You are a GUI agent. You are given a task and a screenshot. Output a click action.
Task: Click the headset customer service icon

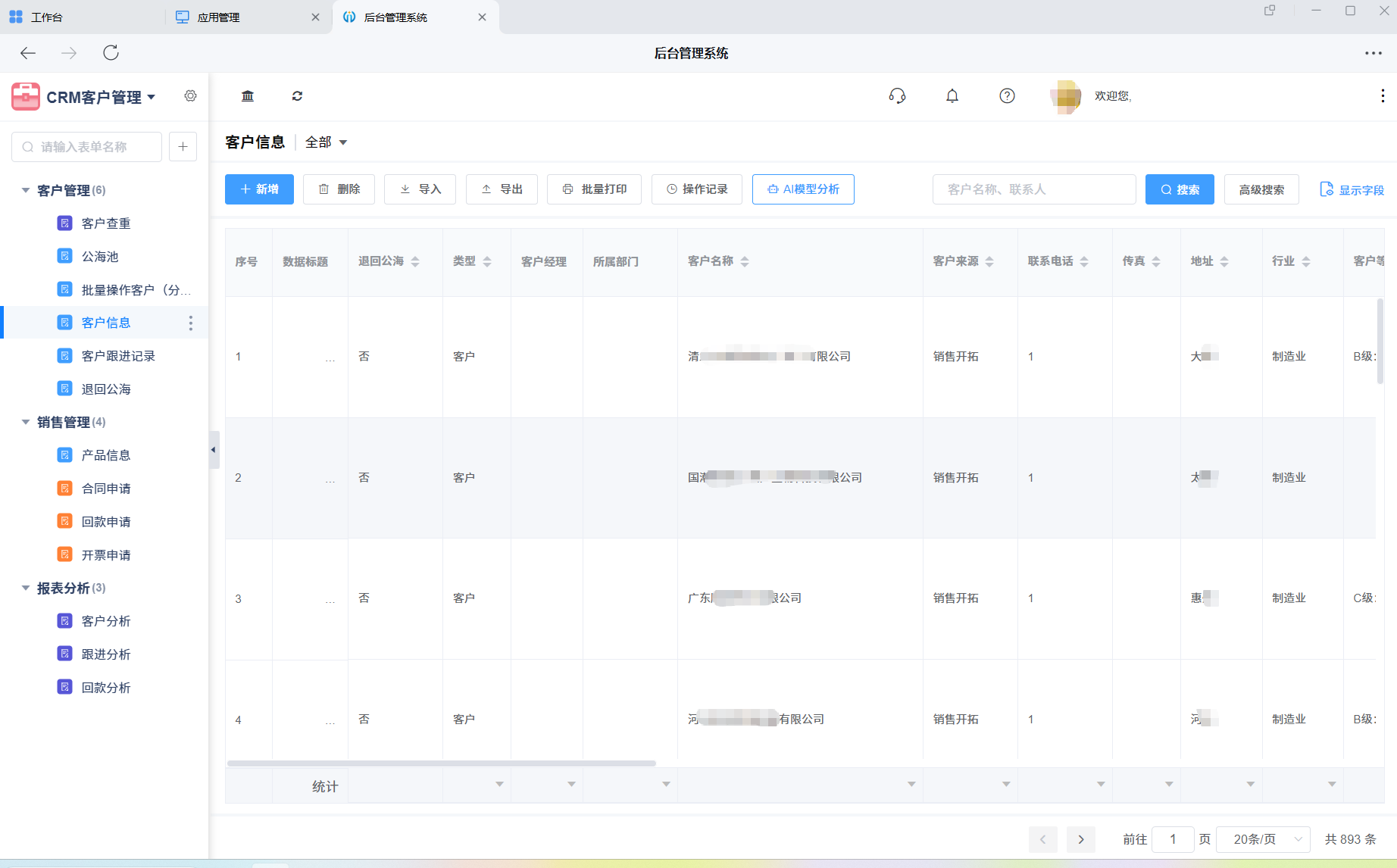(897, 96)
